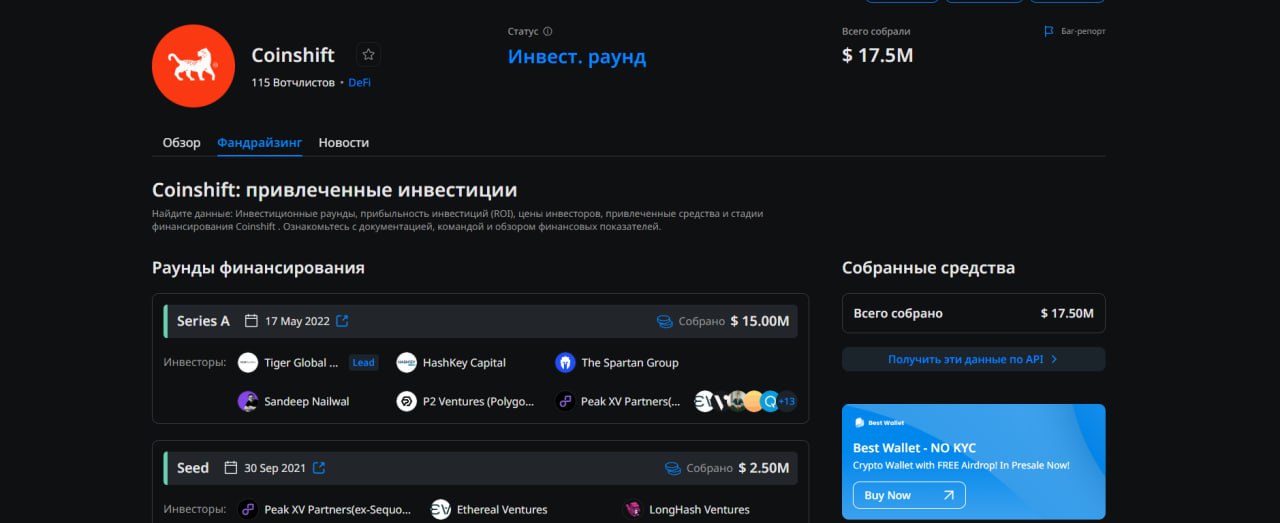Screen dimensions: 1280x523
Task: Expand the +13 more investors list
Action: [787, 401]
